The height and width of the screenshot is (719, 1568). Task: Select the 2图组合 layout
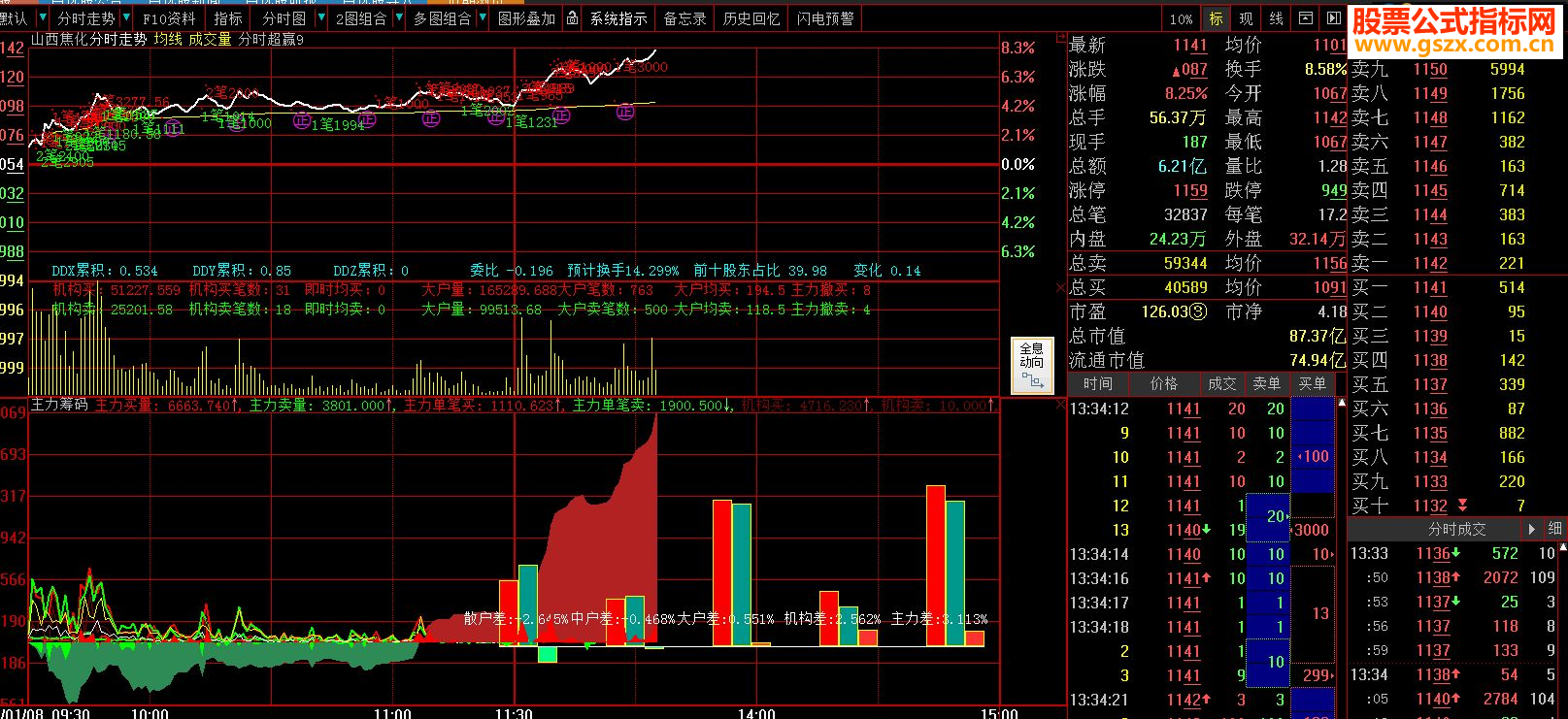coord(360,18)
